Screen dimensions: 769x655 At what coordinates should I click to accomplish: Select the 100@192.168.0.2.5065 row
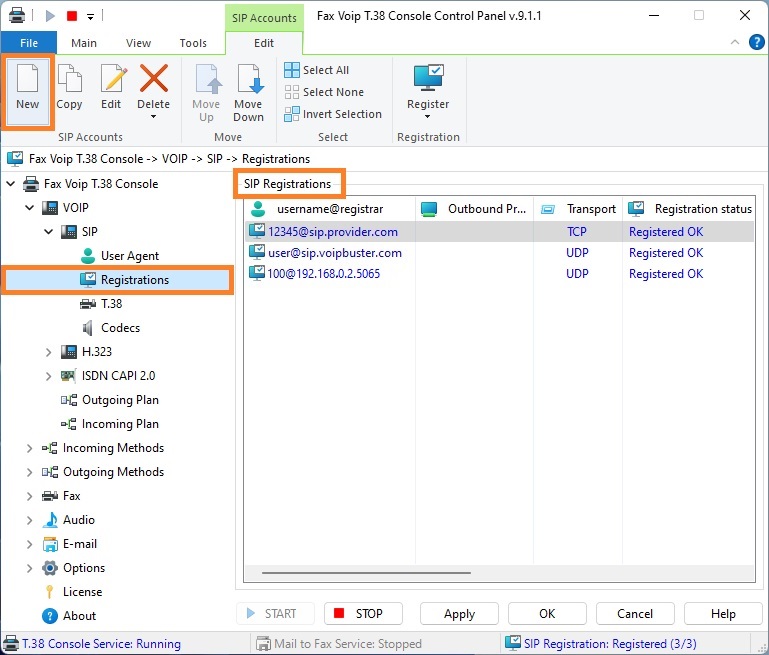coord(499,274)
